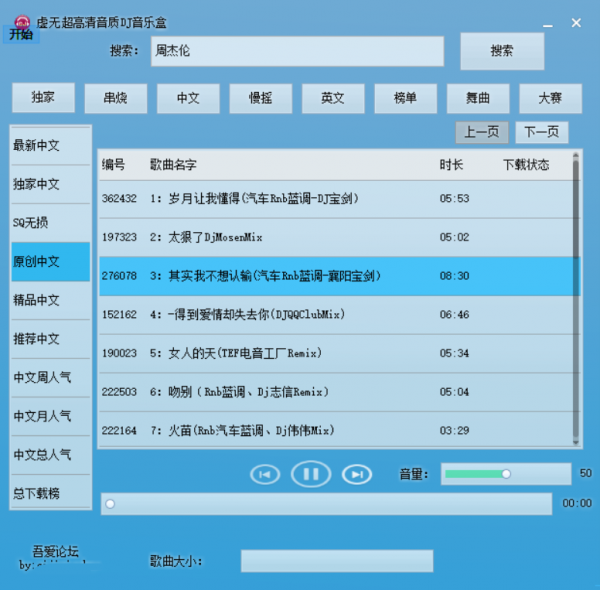Click the previous track playback icon
600x590 pixels.
point(265,474)
